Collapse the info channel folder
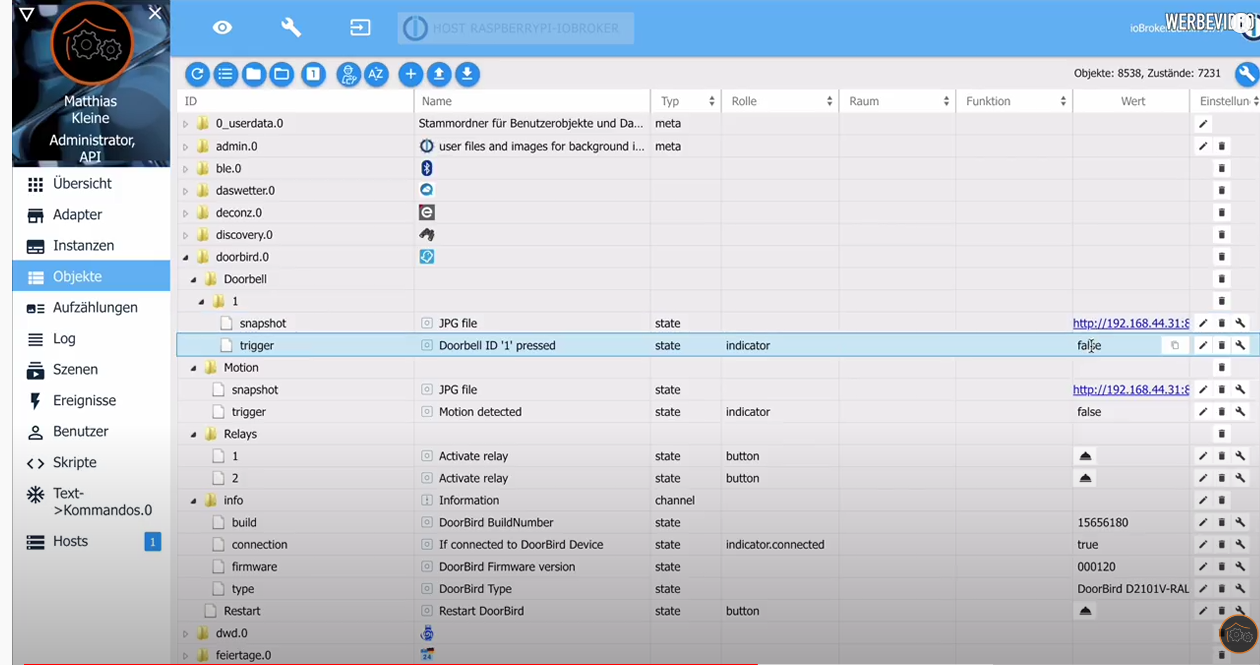 [x=193, y=500]
